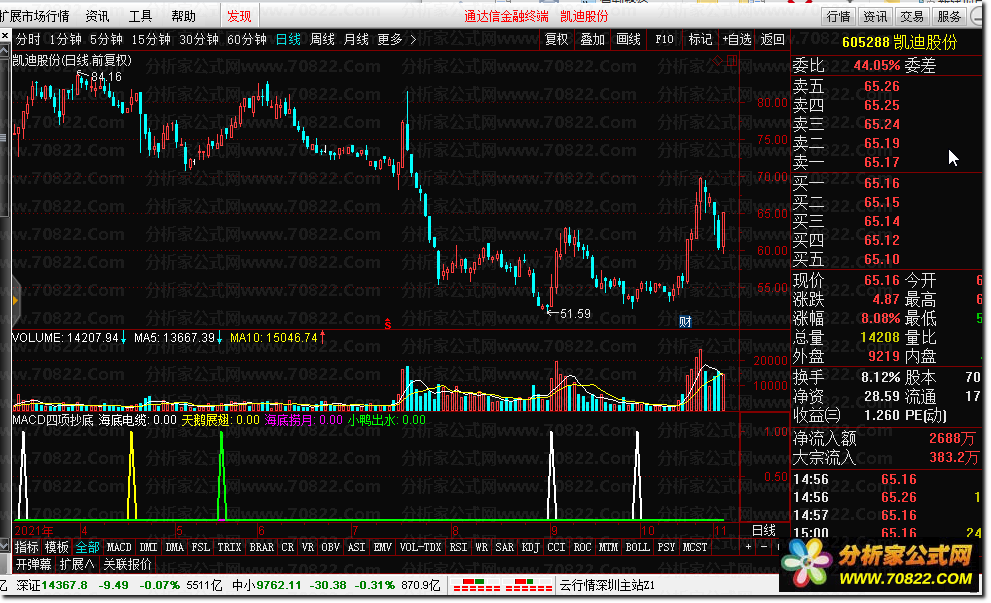
Task: Click the 叠加 toolbar button
Action: pos(592,39)
